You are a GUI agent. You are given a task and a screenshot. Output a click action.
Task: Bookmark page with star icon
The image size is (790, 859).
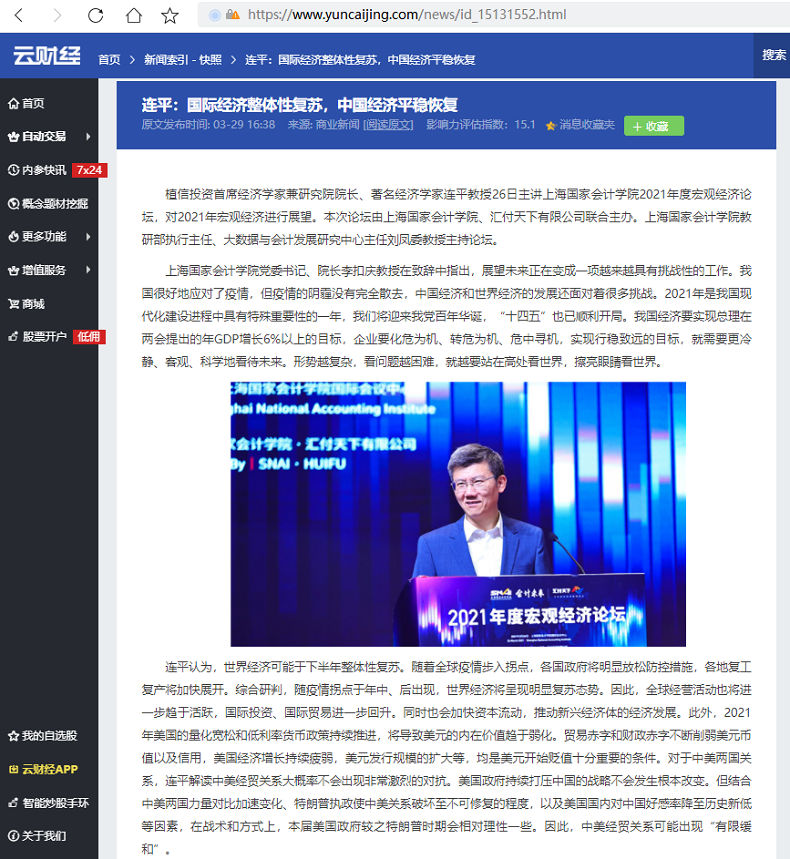170,15
